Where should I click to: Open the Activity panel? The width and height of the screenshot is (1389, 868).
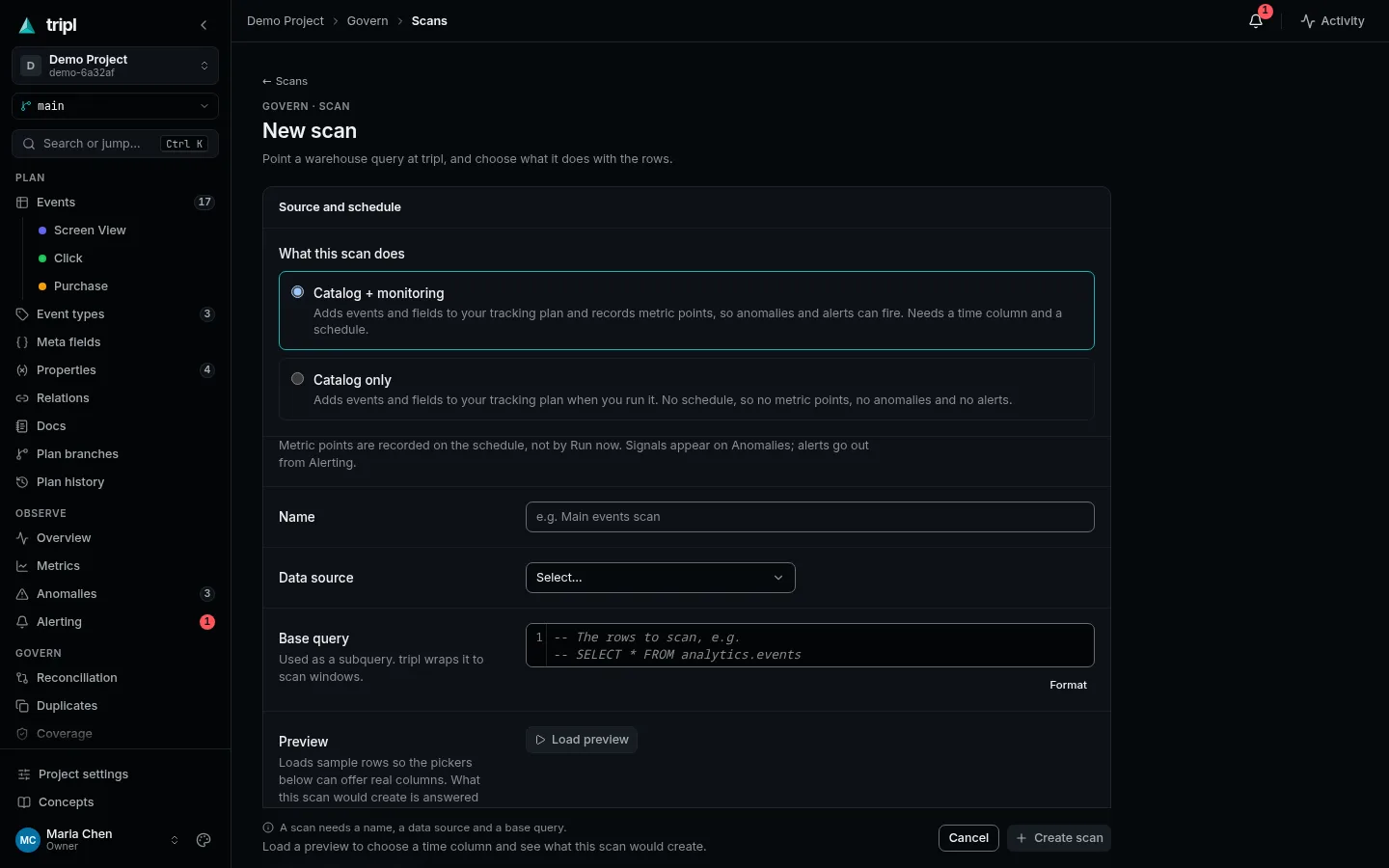click(x=1332, y=21)
